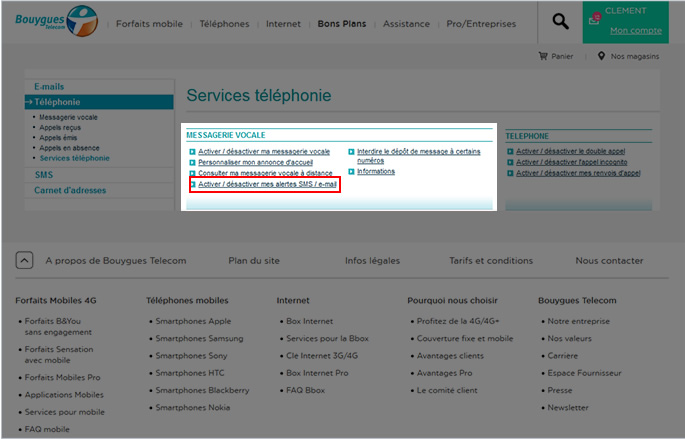The image size is (685, 439).
Task: Click Box Internet footer link
Action: click(x=309, y=321)
